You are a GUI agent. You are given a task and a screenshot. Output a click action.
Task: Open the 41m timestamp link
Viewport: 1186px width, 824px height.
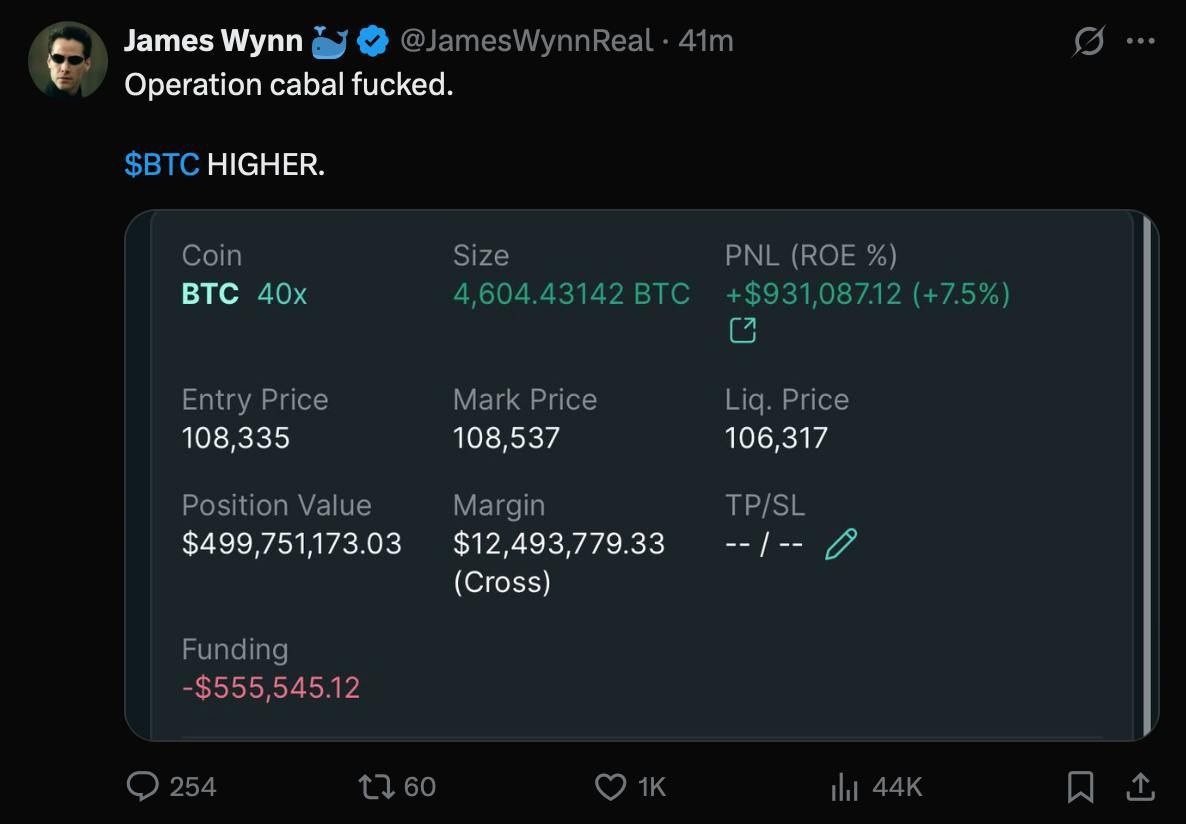pos(706,41)
